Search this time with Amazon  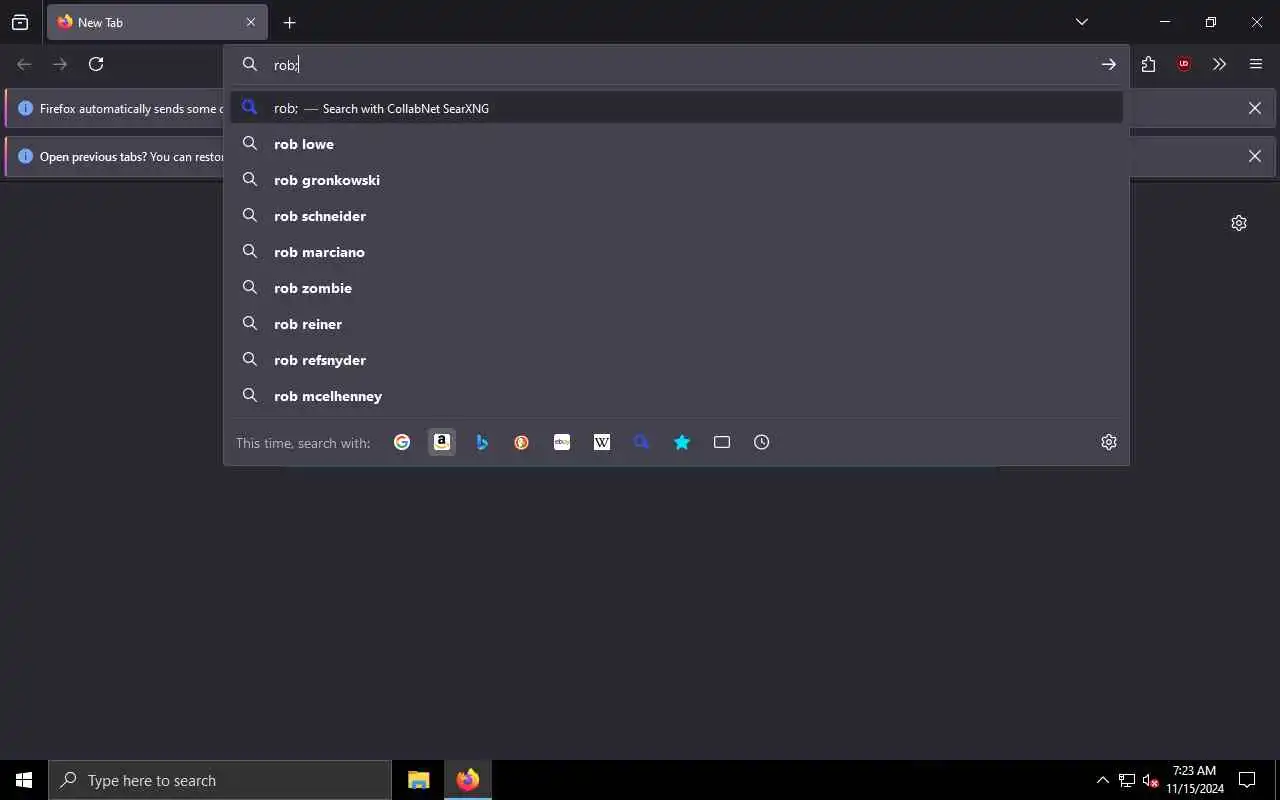pyautogui.click(x=442, y=442)
